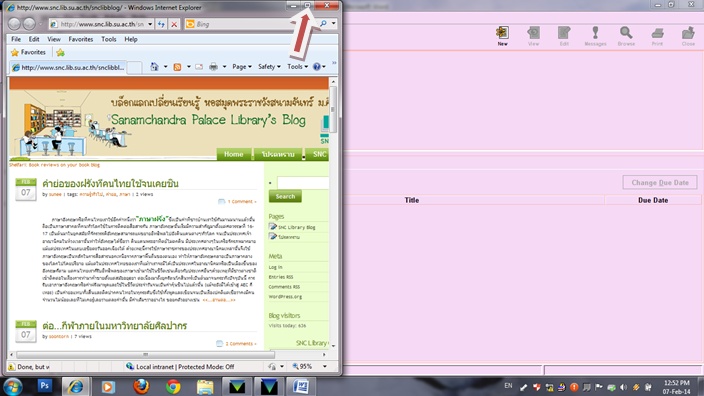Open the zoom level 95% dropdown
This screenshot has height=396, width=704.
click(x=325, y=366)
